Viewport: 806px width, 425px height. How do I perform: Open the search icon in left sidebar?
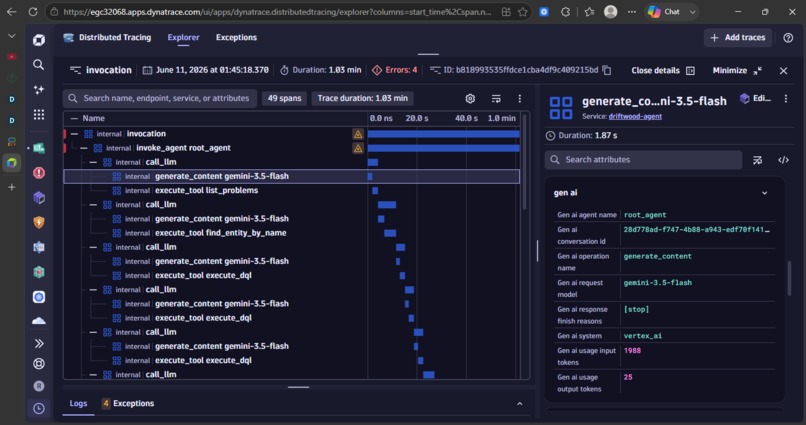point(39,64)
